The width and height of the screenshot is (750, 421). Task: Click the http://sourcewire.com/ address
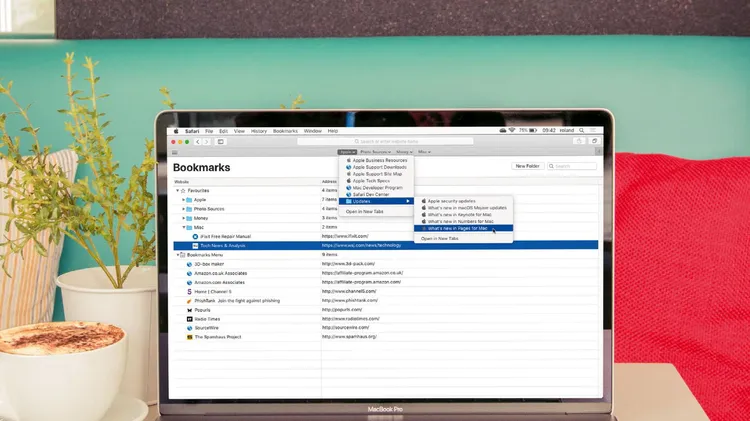coord(345,328)
